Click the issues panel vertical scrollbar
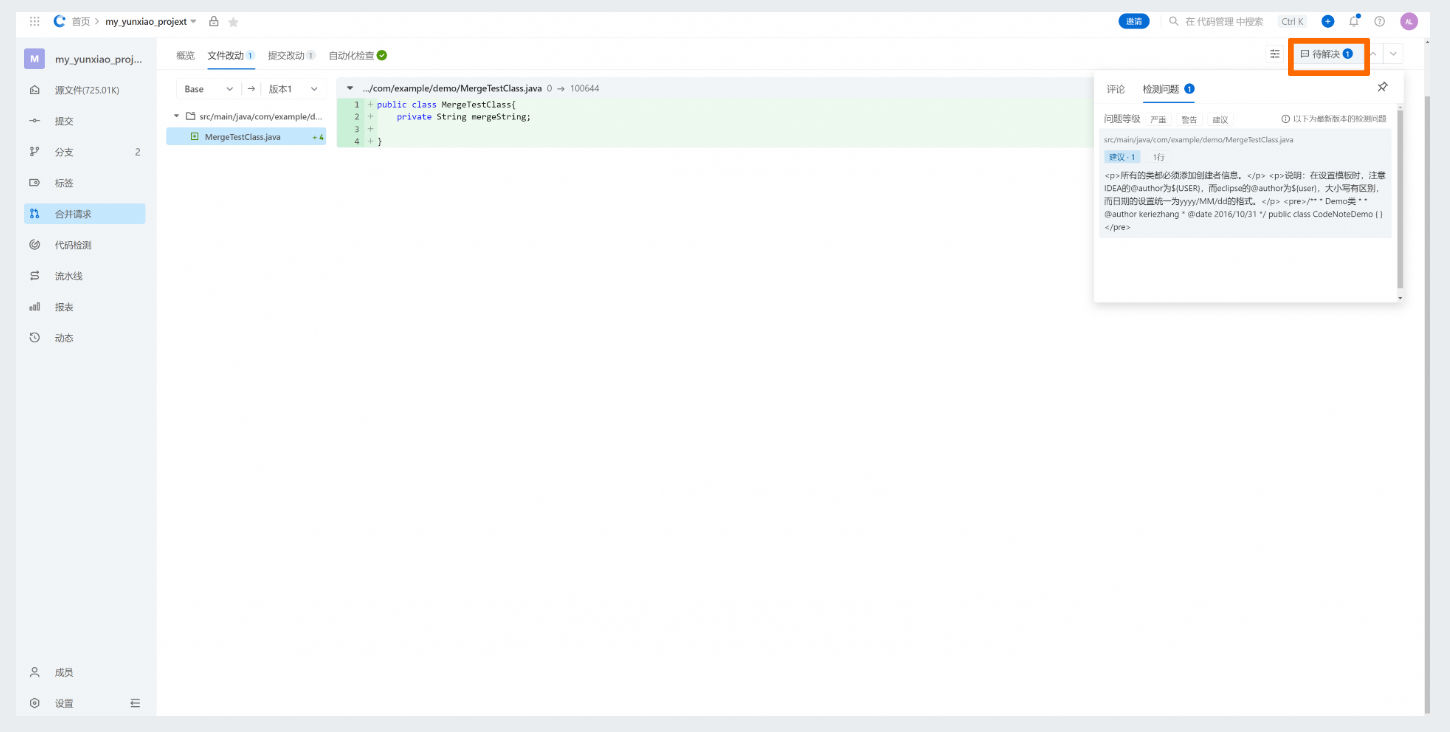 [x=1400, y=200]
